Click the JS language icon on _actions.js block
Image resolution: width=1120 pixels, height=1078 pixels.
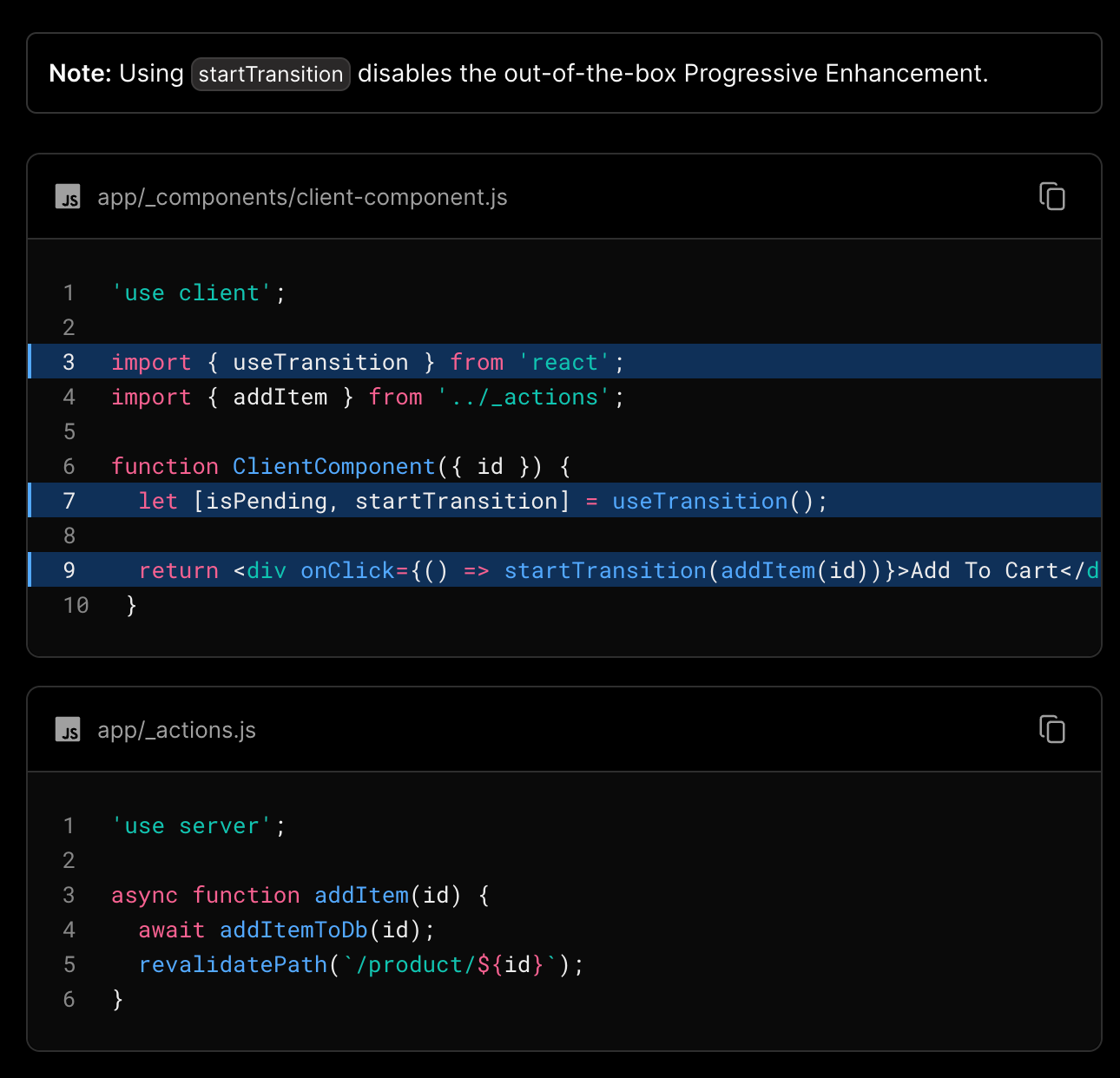[x=69, y=730]
